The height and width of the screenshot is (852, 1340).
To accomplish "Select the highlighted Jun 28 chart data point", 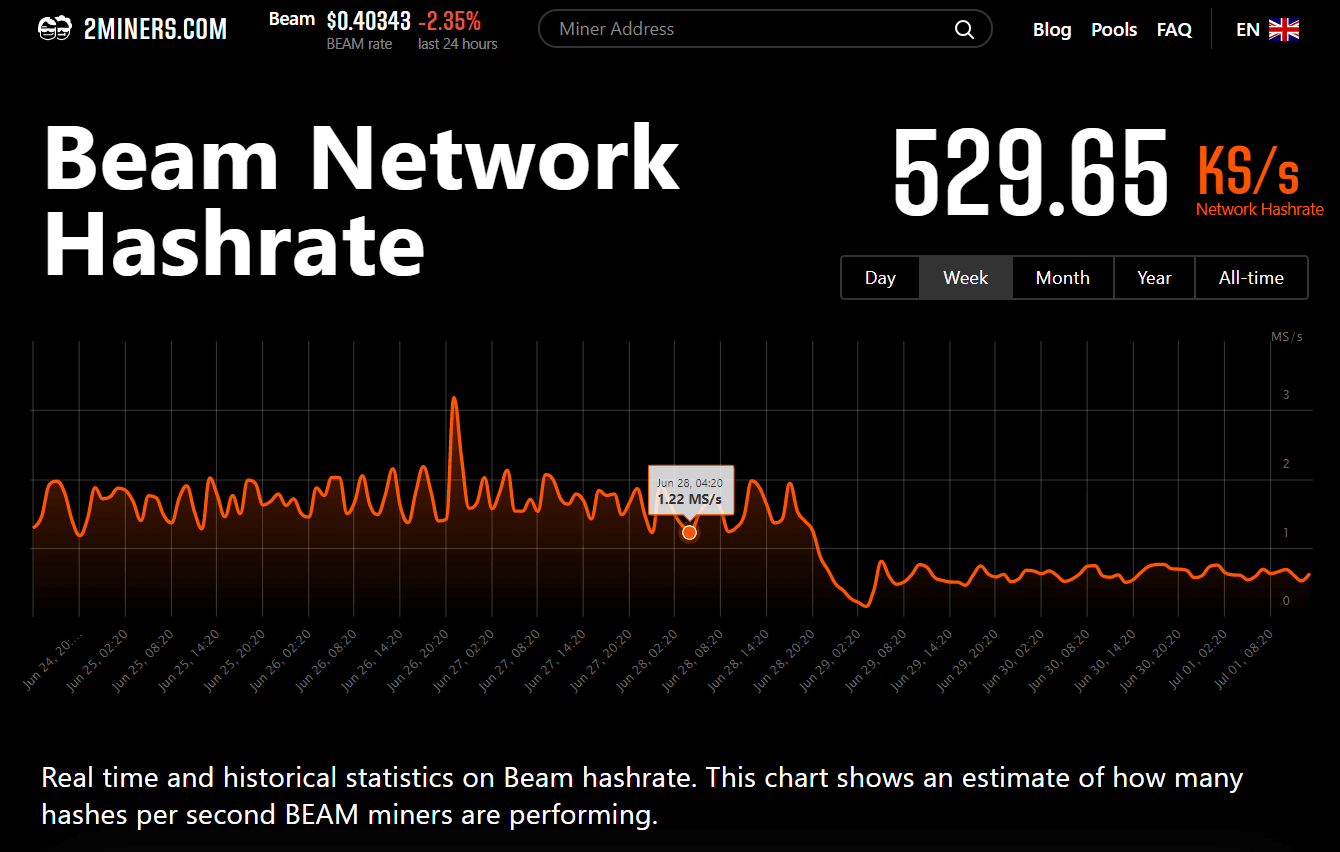I will pos(689,532).
